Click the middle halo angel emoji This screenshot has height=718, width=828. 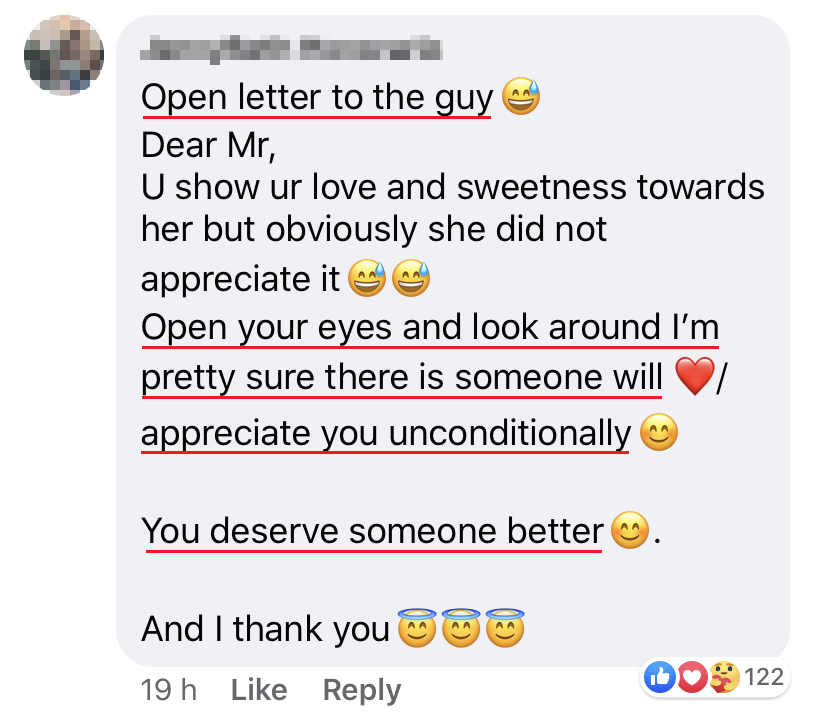pyautogui.click(x=461, y=627)
